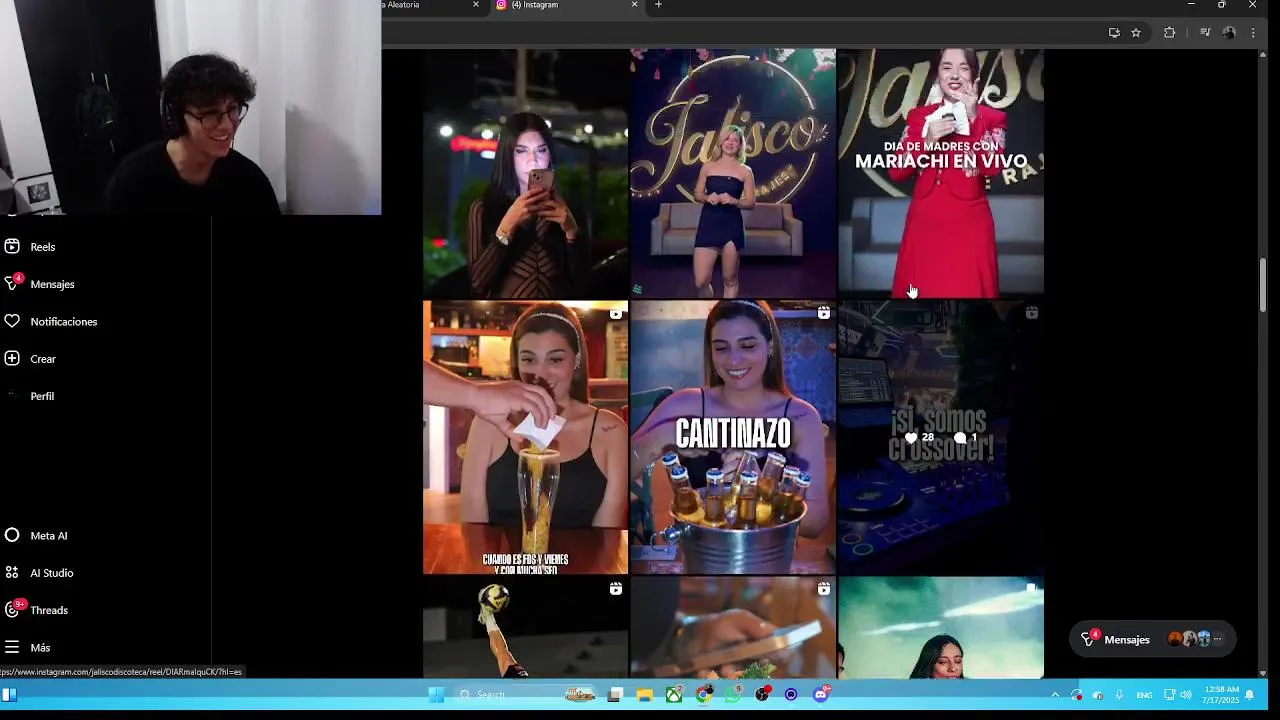1280x720 pixels.
Task: Open the Jalisco blonde presenter post
Action: 733,173
